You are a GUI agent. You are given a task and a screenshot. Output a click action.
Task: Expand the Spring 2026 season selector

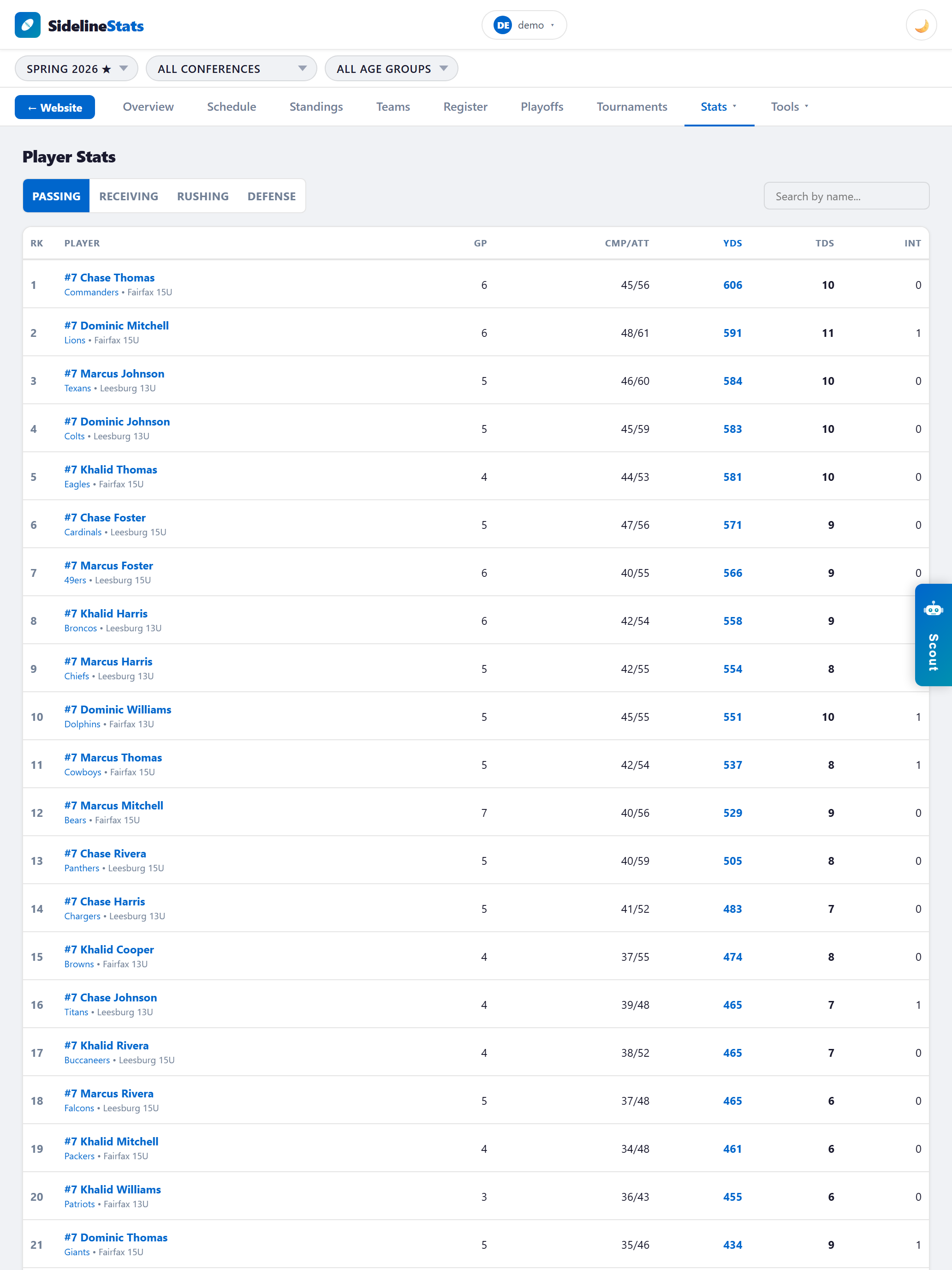click(76, 69)
